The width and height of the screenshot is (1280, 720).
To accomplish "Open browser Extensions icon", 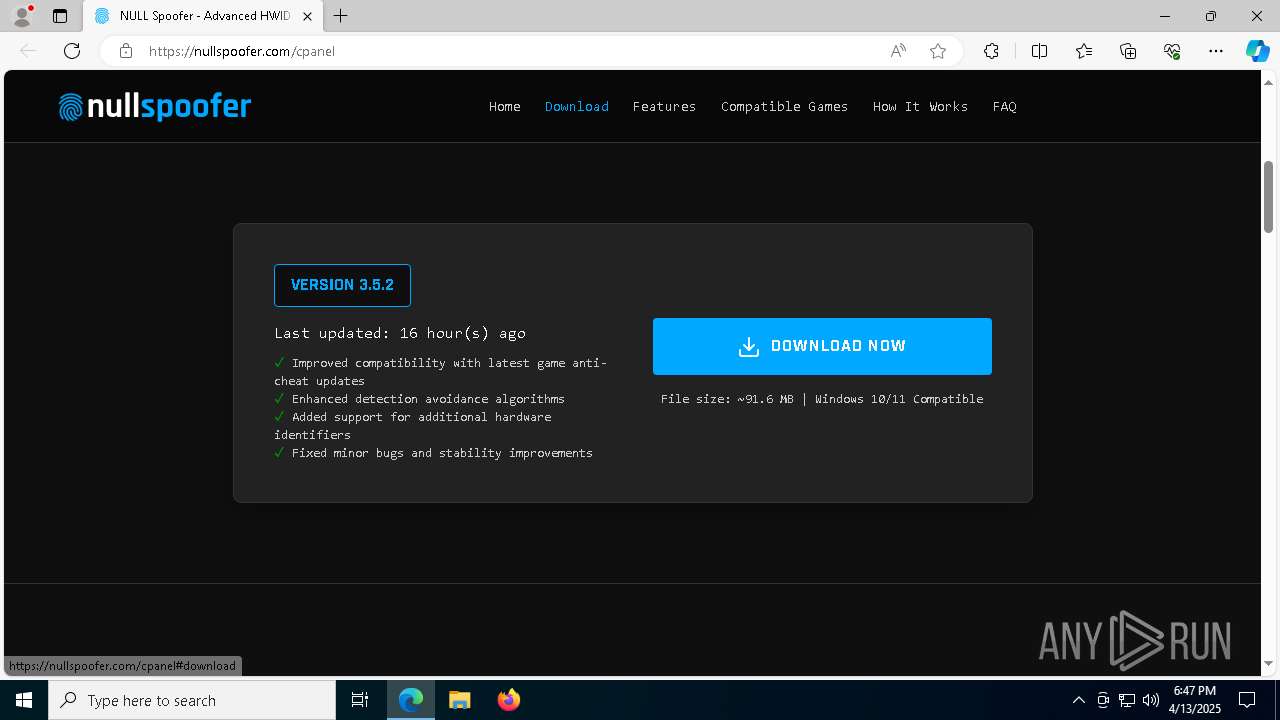I will (991, 51).
